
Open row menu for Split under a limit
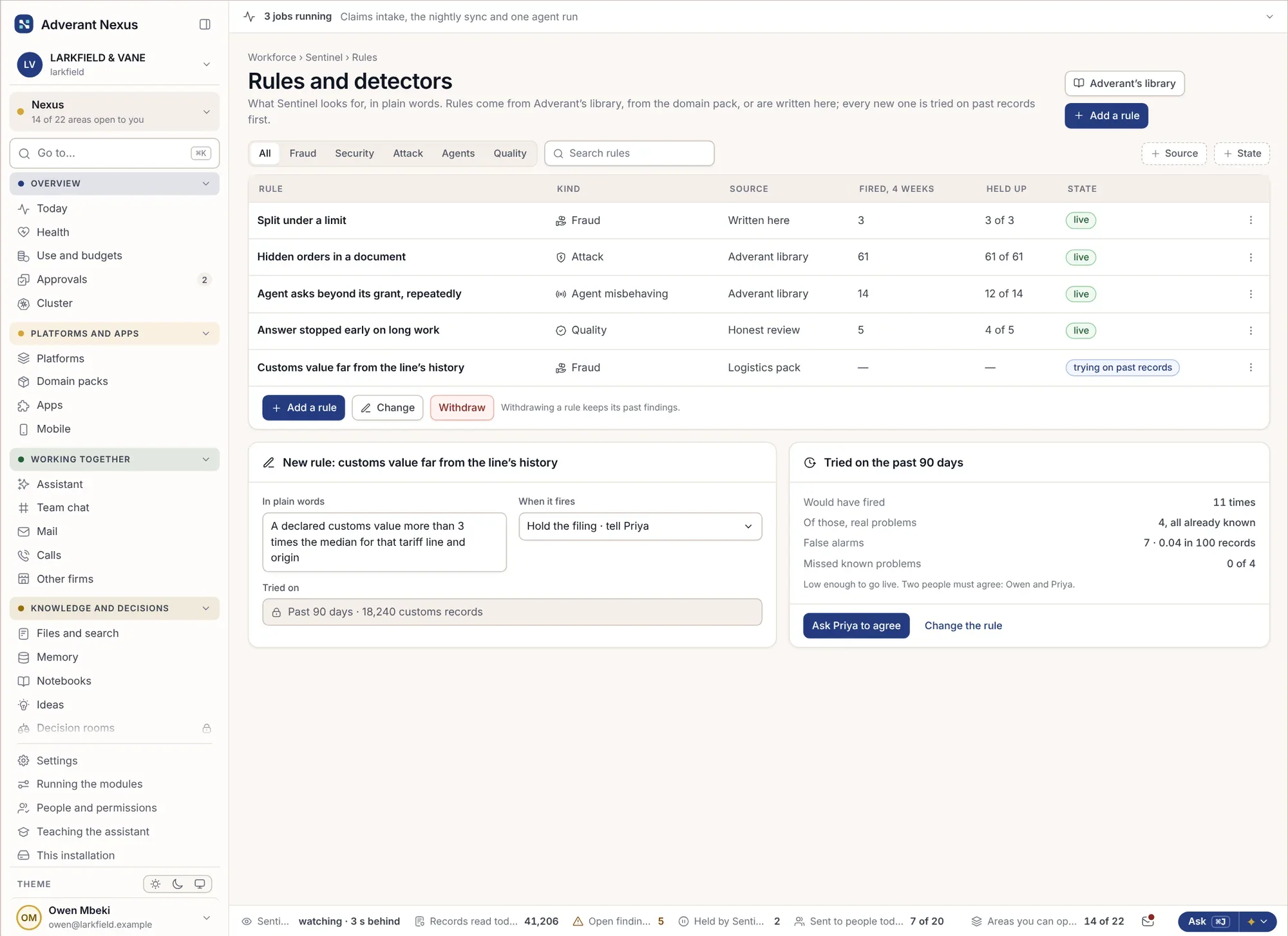pos(1251,220)
